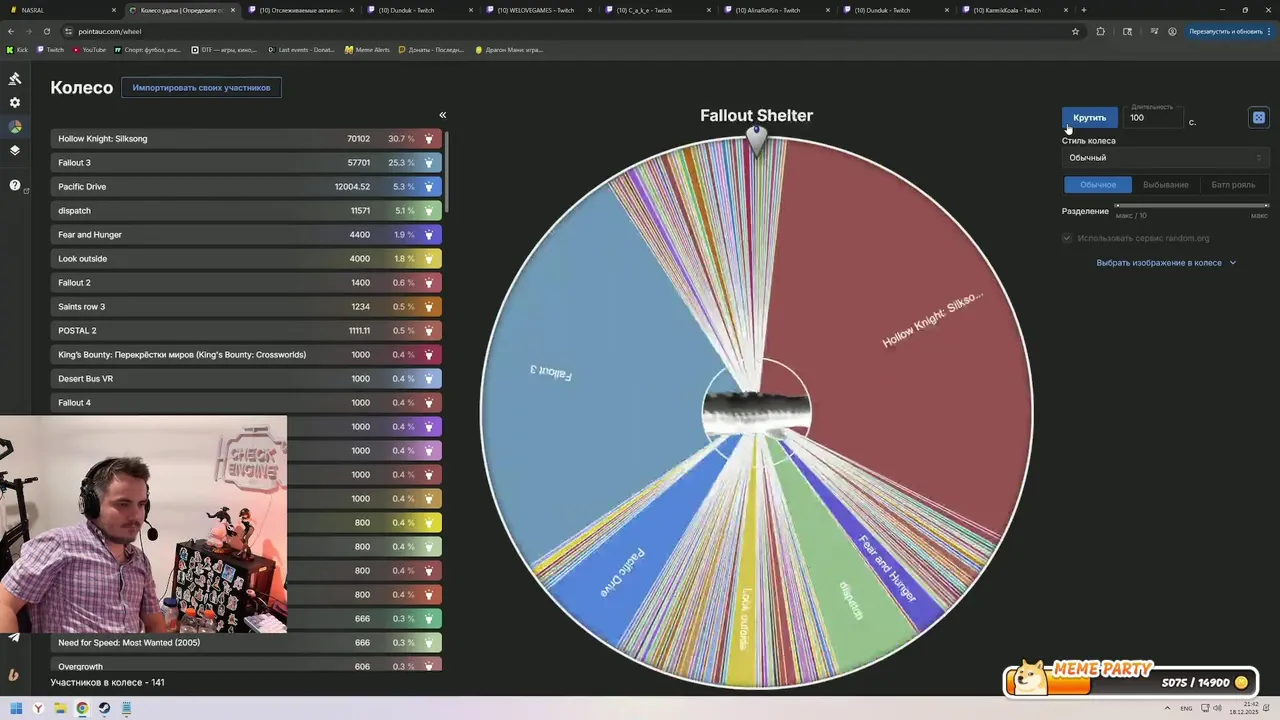Select 'Выбывание' wheel mode

click(1166, 185)
